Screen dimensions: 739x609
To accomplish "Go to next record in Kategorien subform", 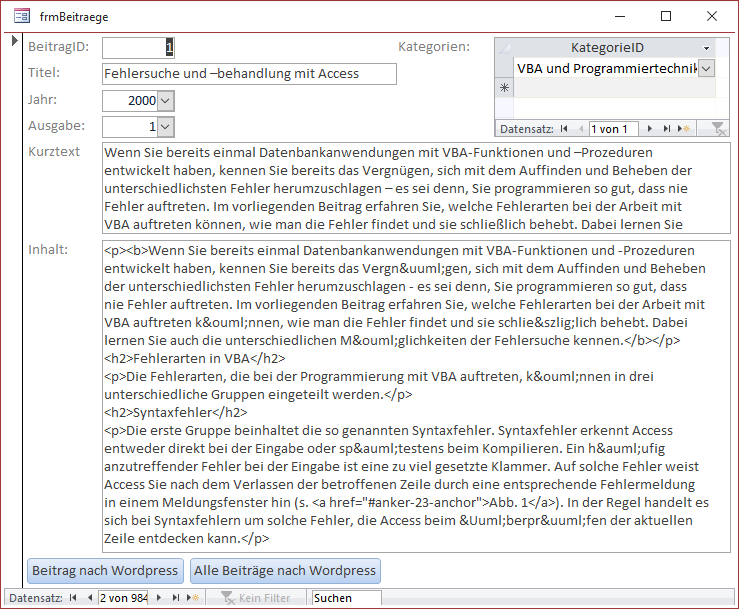I will [649, 128].
